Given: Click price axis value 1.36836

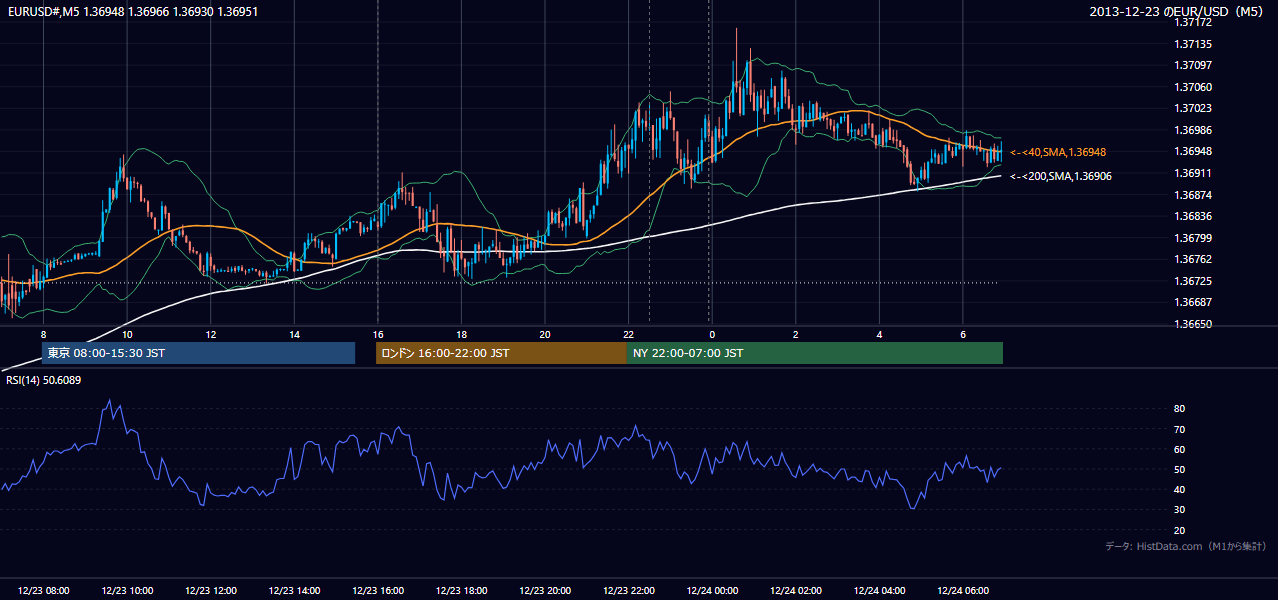Looking at the screenshot, I should tap(1193, 216).
